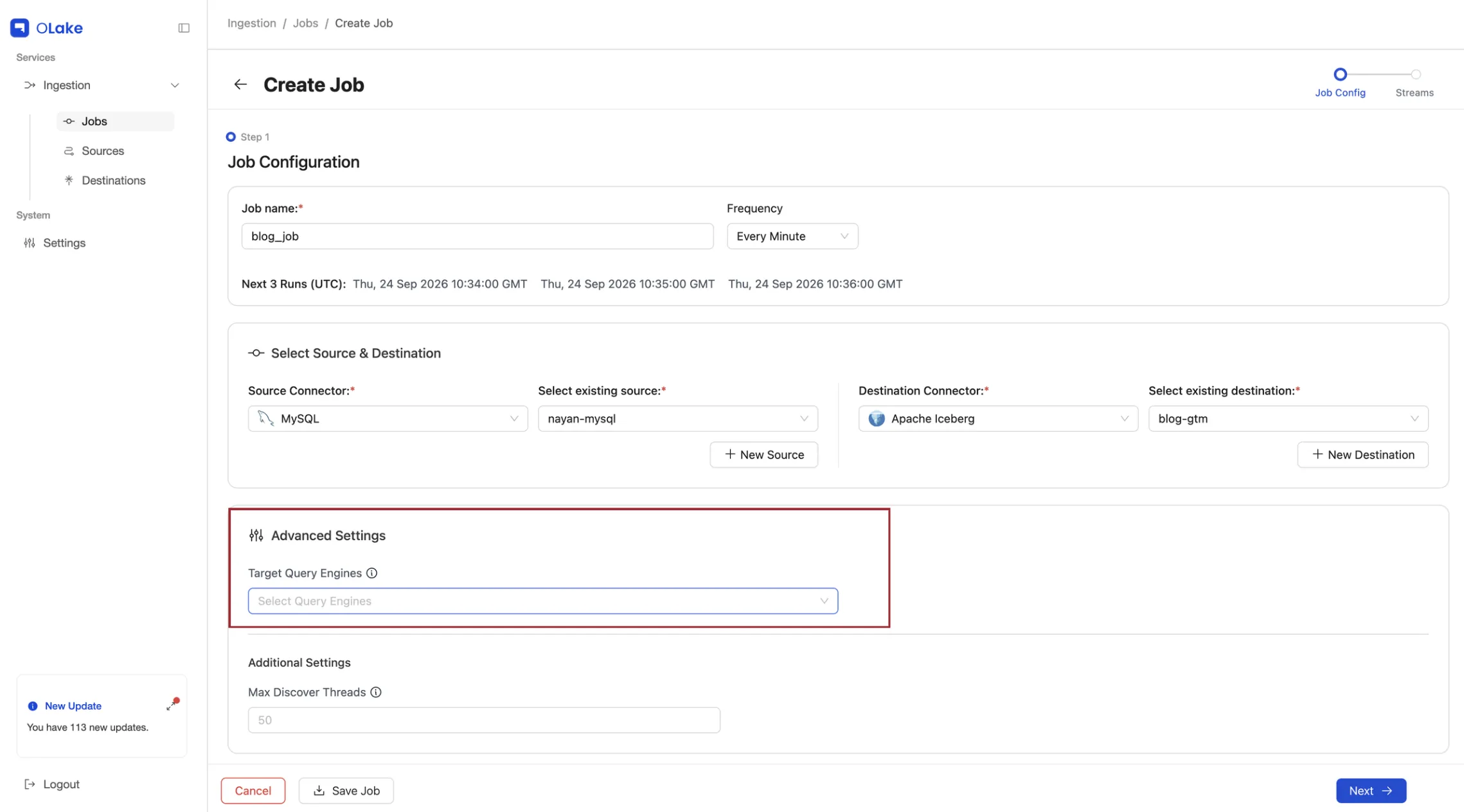The height and width of the screenshot is (812, 1464).
Task: Open the Source Connector MySQL dropdown
Action: click(388, 418)
